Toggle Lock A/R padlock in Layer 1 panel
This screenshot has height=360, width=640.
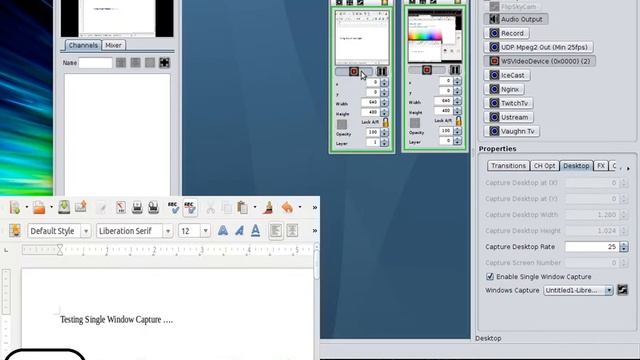click(385, 122)
